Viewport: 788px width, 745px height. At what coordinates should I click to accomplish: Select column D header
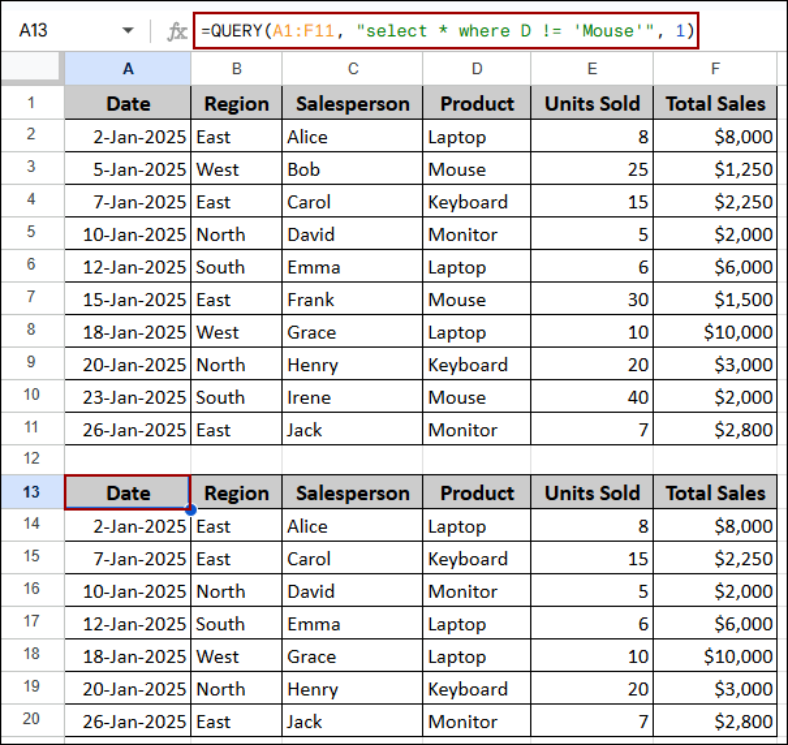476,68
